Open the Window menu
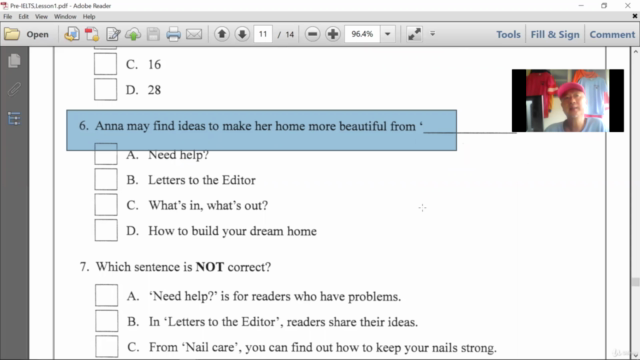The height and width of the screenshot is (360, 640). tap(65, 17)
